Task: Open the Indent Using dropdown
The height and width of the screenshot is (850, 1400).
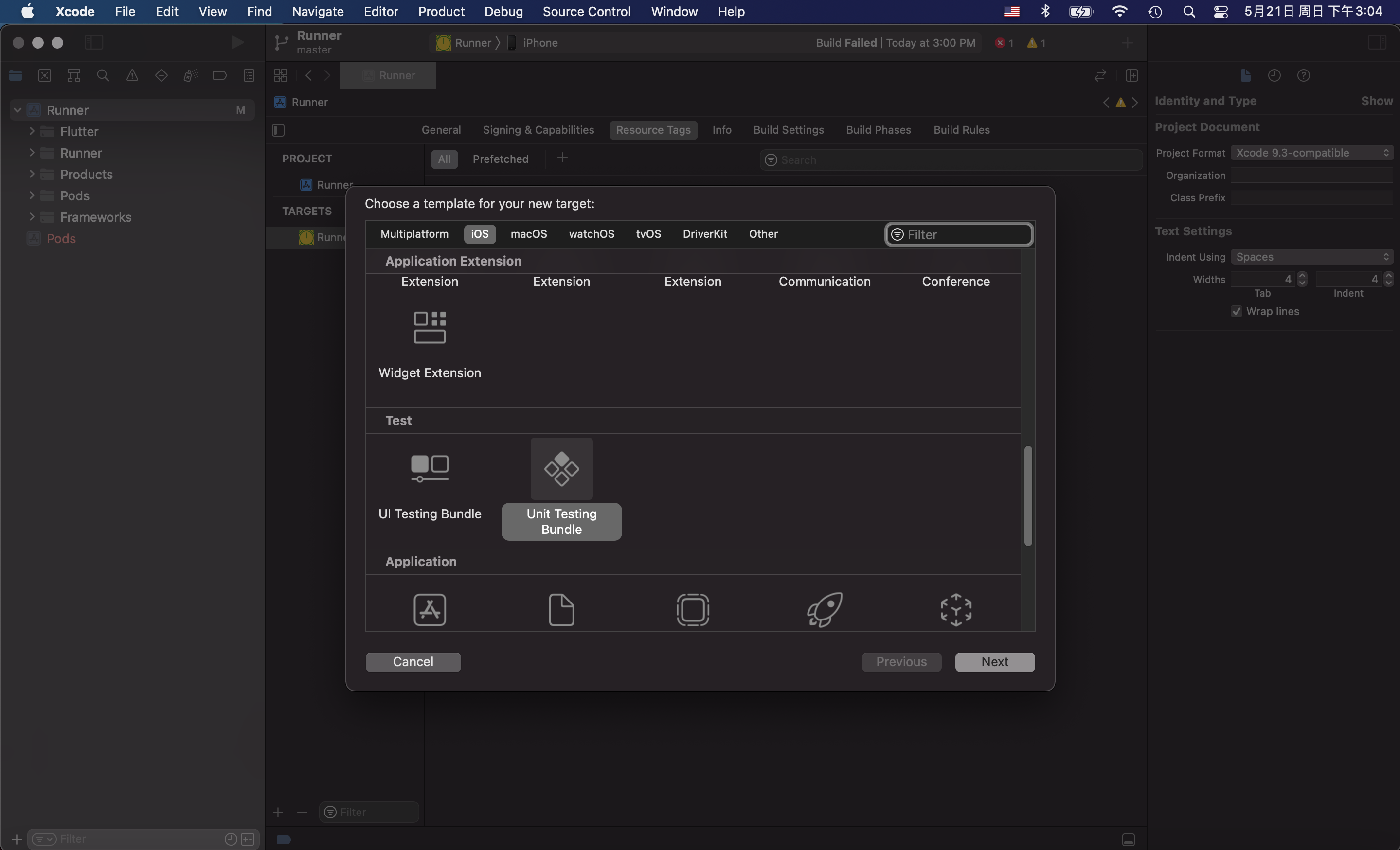Action: click(x=1311, y=257)
